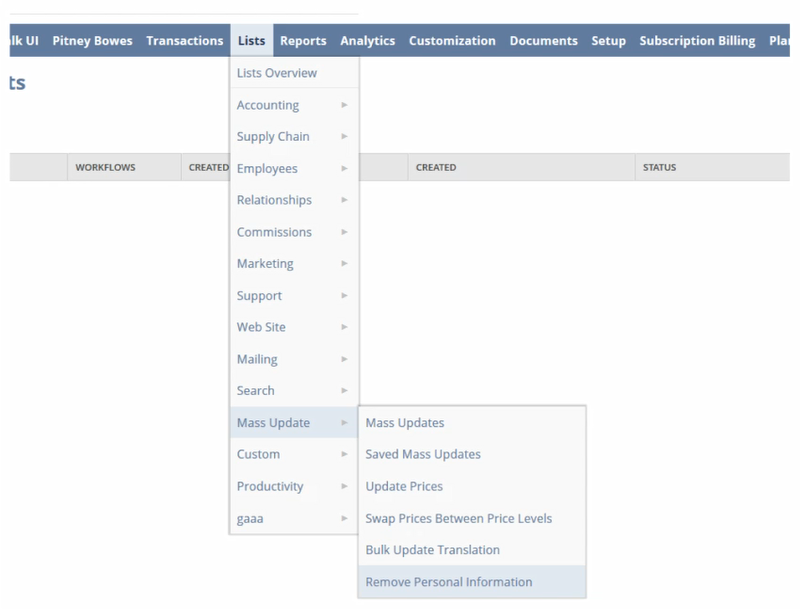Open Saved Mass Updates
The width and height of the screenshot is (800, 609).
click(472, 454)
